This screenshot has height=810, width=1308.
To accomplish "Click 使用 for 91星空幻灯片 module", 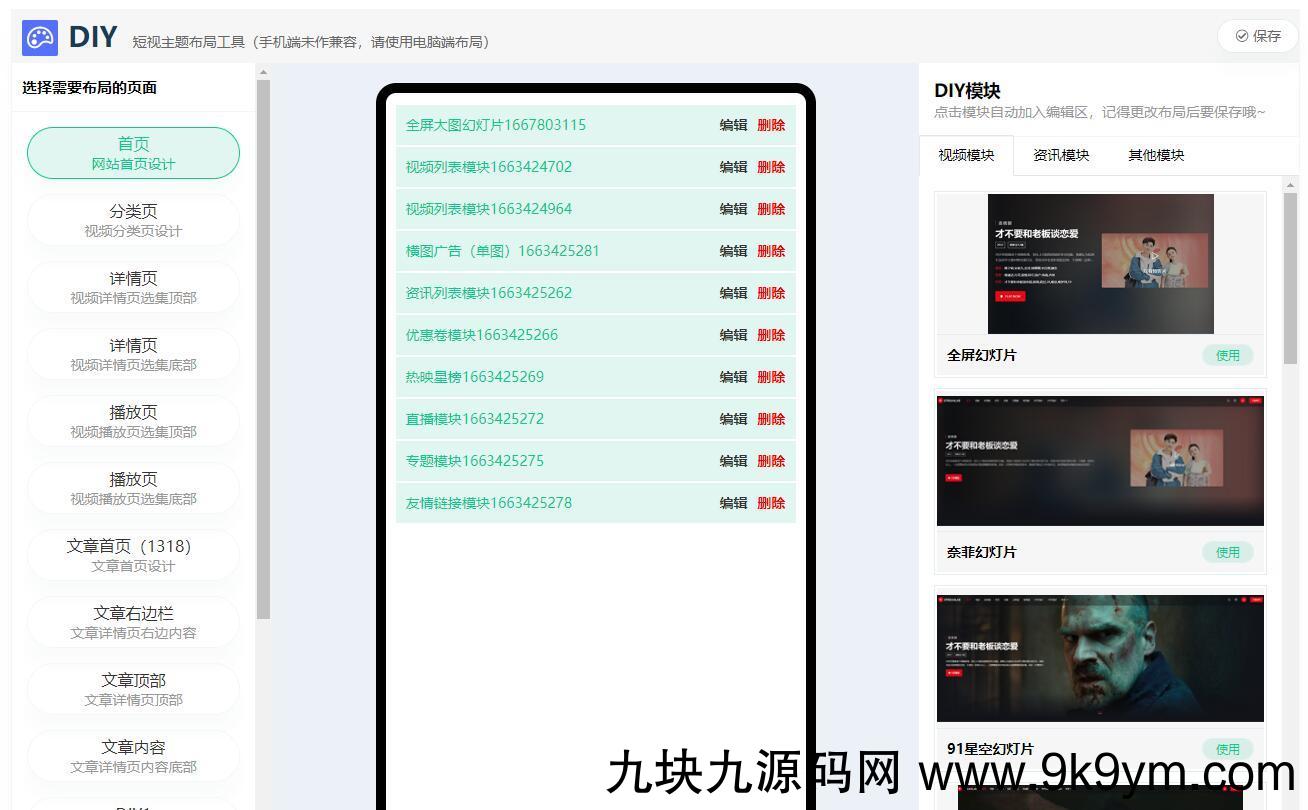I will (1227, 749).
